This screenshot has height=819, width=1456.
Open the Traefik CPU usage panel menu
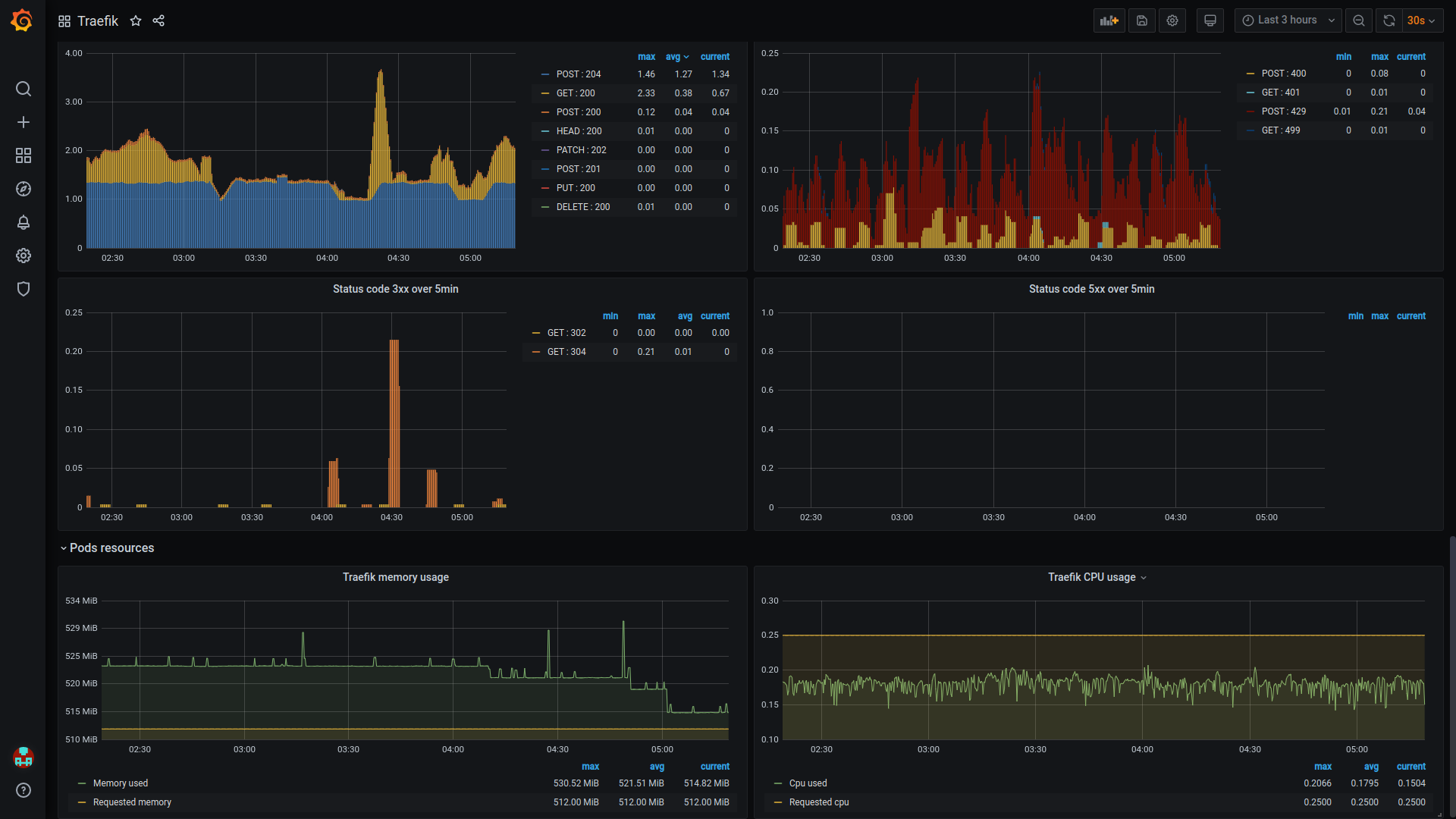coord(1091,577)
